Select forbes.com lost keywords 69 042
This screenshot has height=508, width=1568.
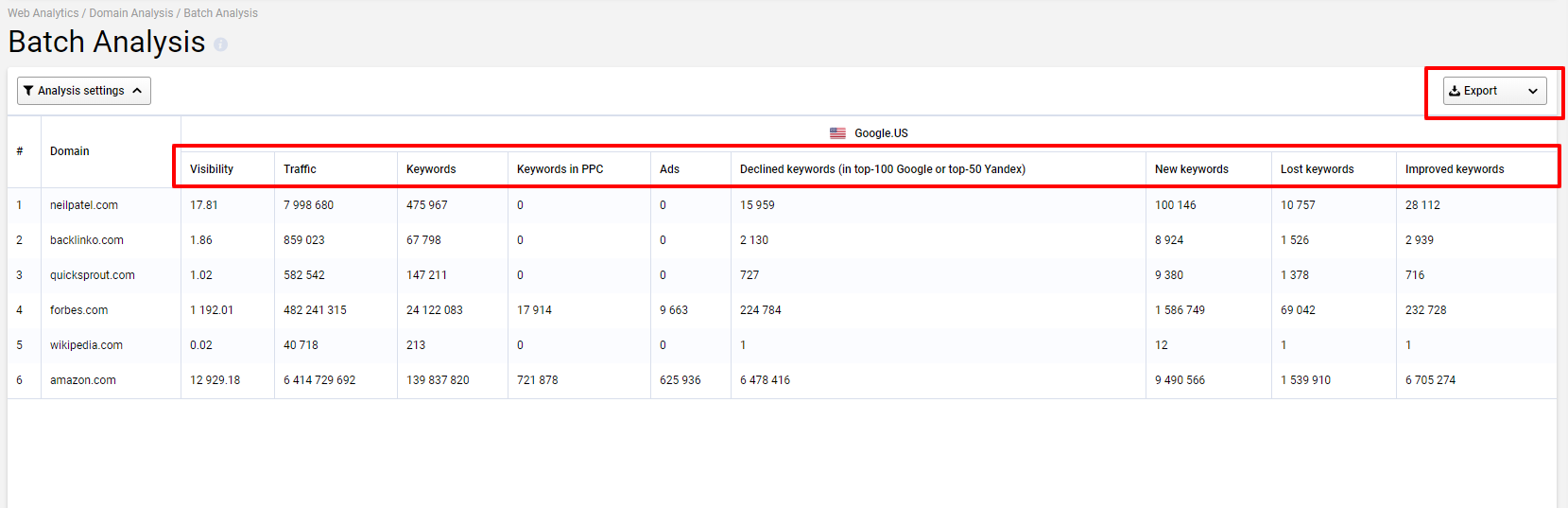[1298, 310]
